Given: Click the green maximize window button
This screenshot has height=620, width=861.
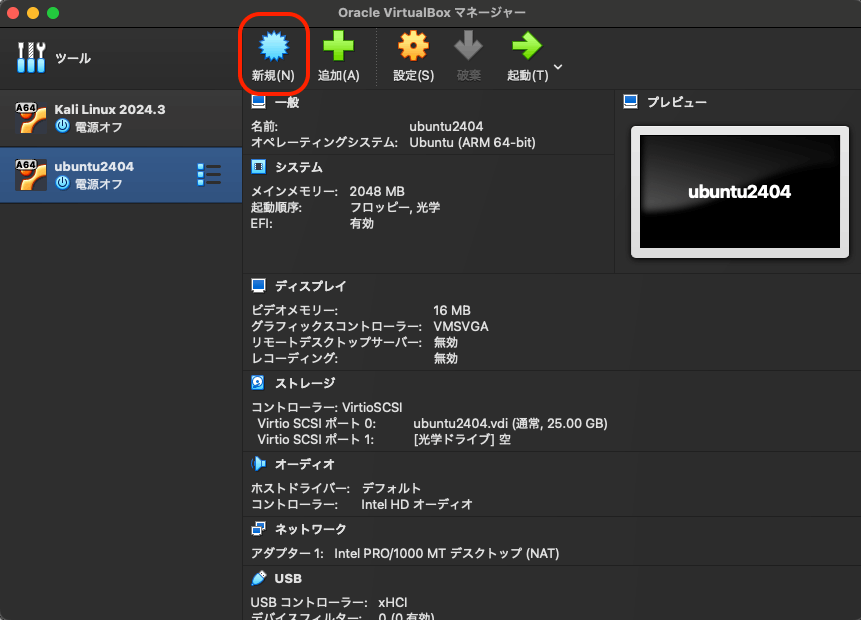Looking at the screenshot, I should coord(53,13).
